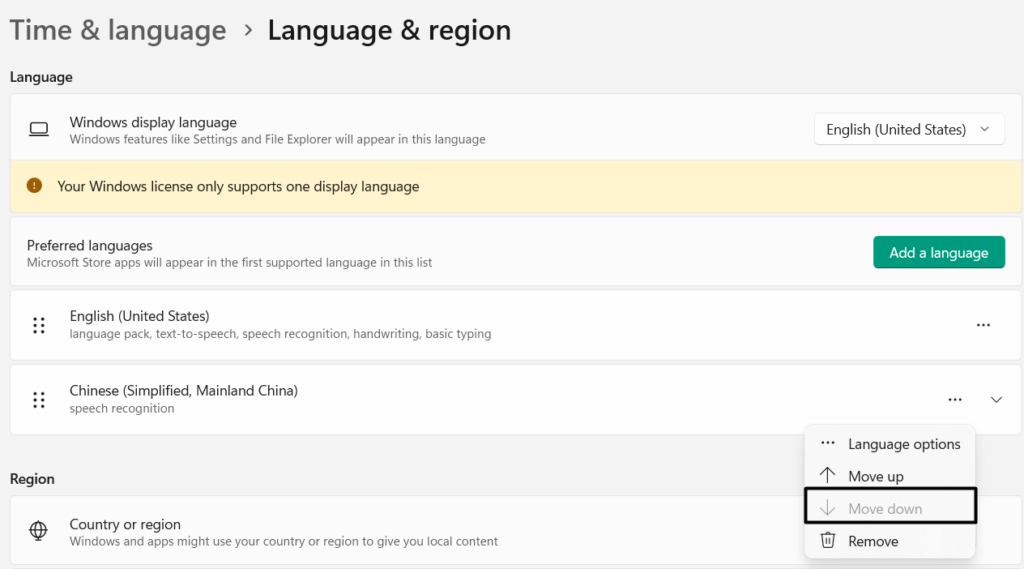Click the globe icon next to Country or region

click(x=39, y=532)
